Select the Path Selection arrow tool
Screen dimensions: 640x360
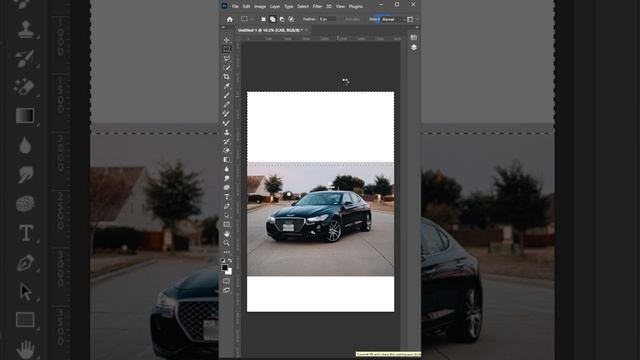point(227,216)
